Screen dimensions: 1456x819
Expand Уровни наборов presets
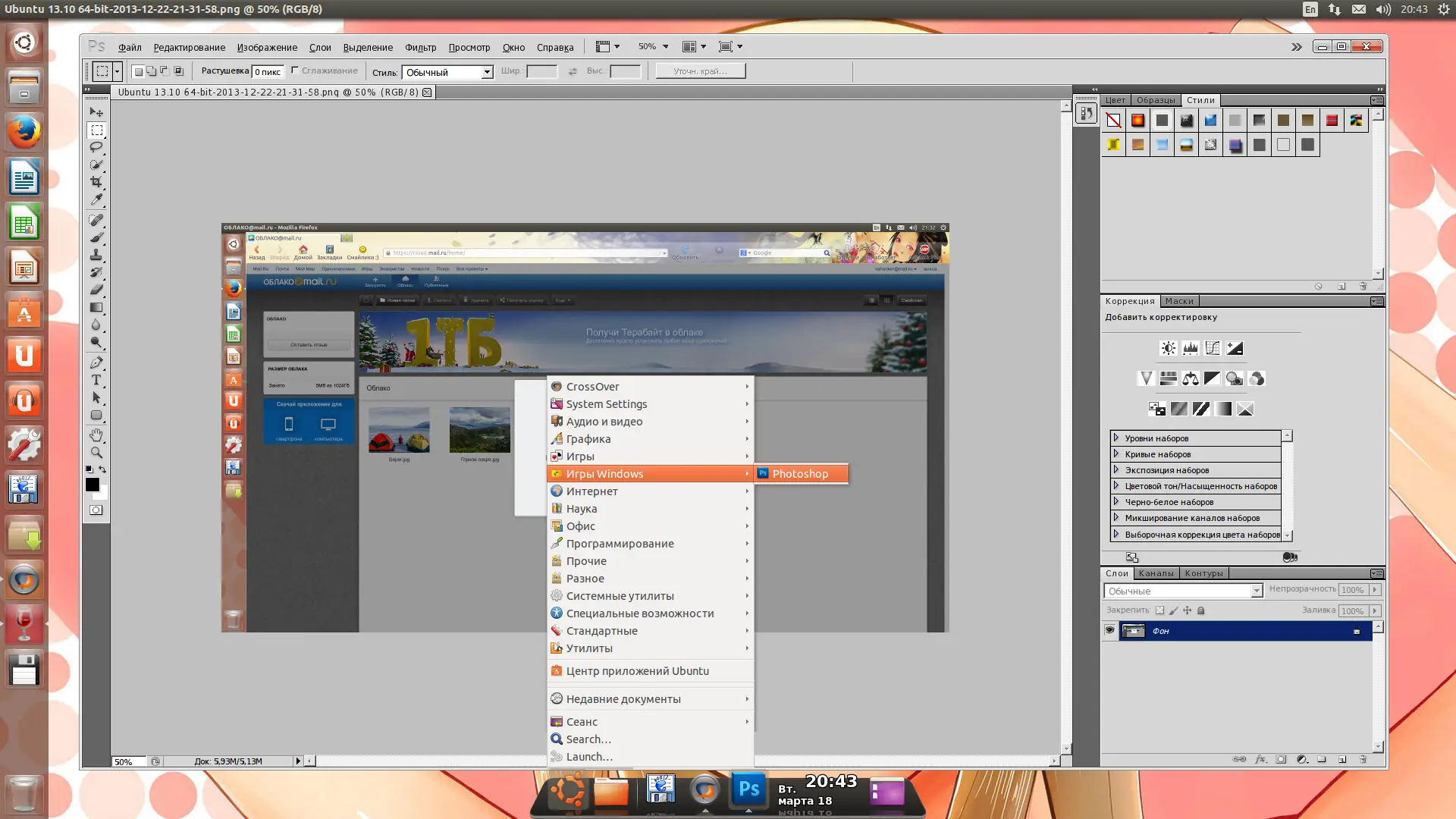[x=1116, y=438]
